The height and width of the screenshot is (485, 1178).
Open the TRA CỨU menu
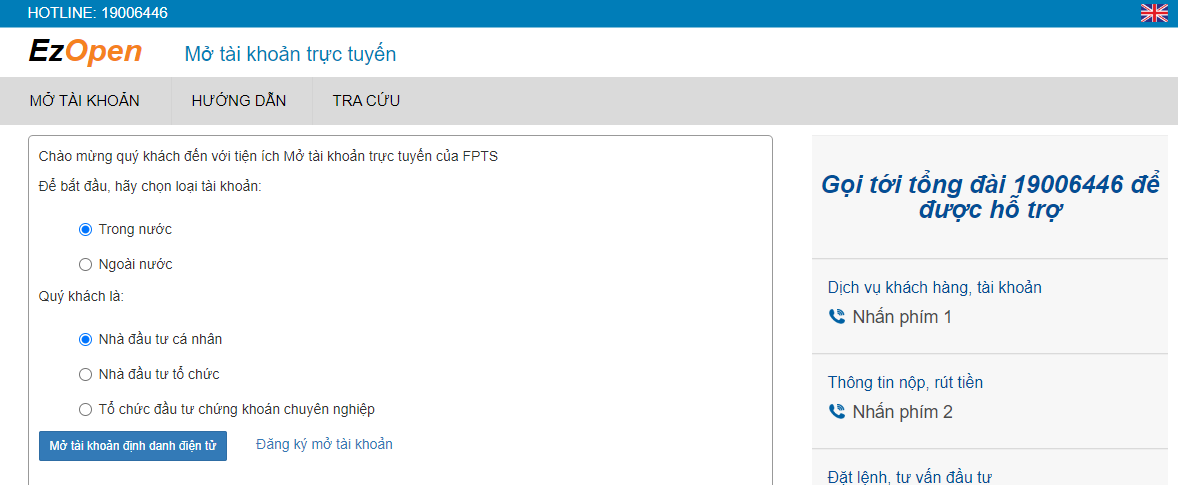coord(366,101)
